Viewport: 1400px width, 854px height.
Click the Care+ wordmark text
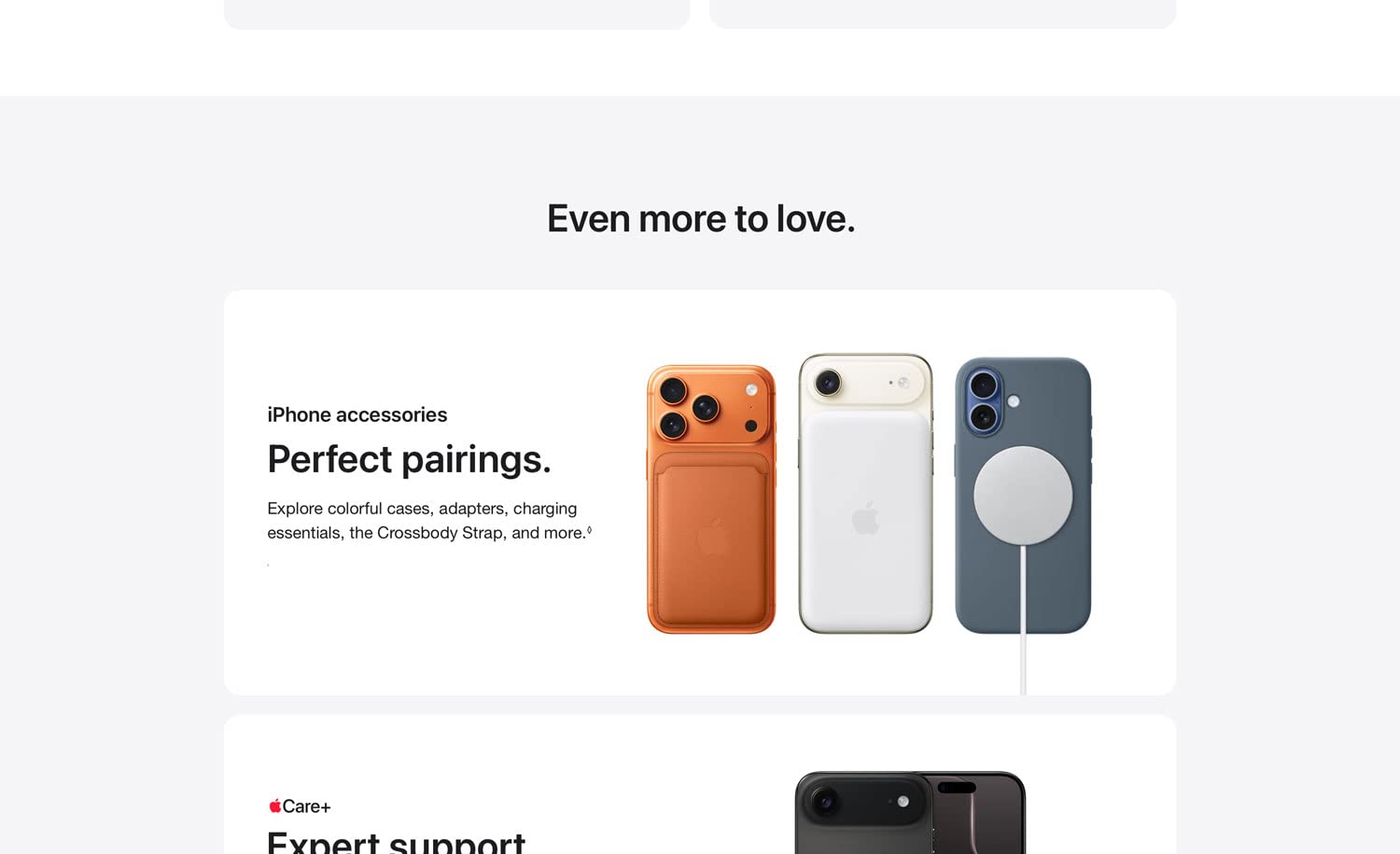tap(306, 806)
